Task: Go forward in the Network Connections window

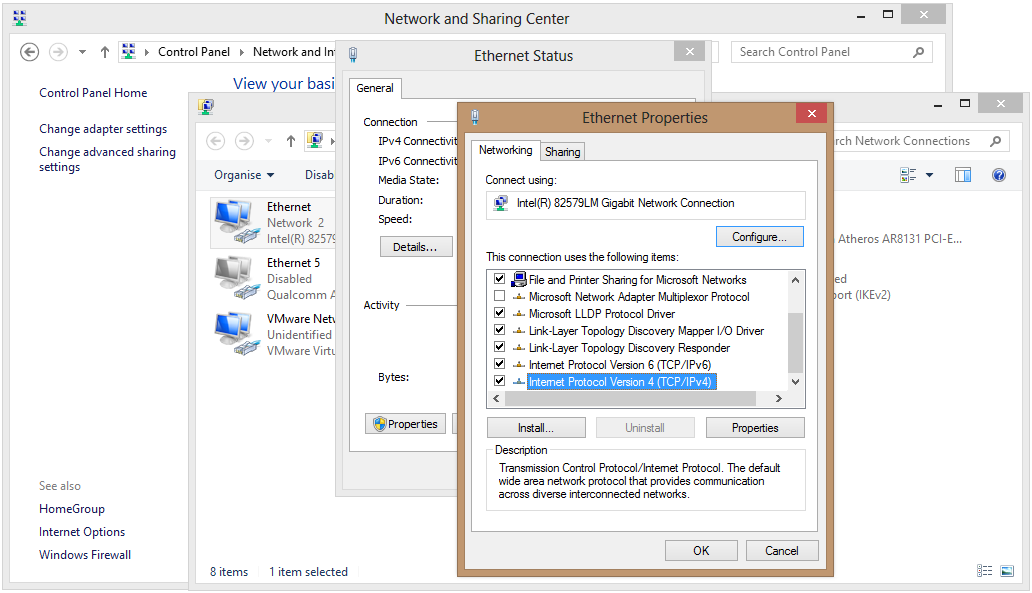Action: pyautogui.click(x=244, y=141)
